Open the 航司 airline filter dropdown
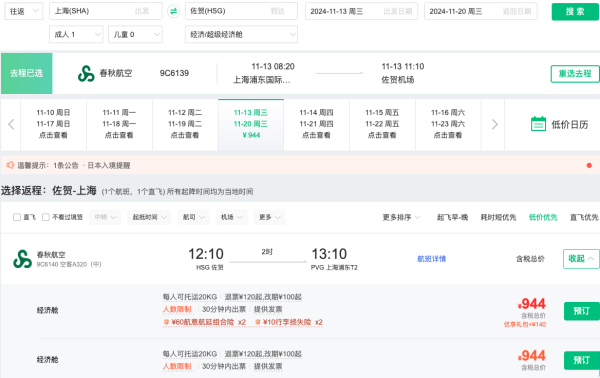600x378 pixels. coord(193,217)
